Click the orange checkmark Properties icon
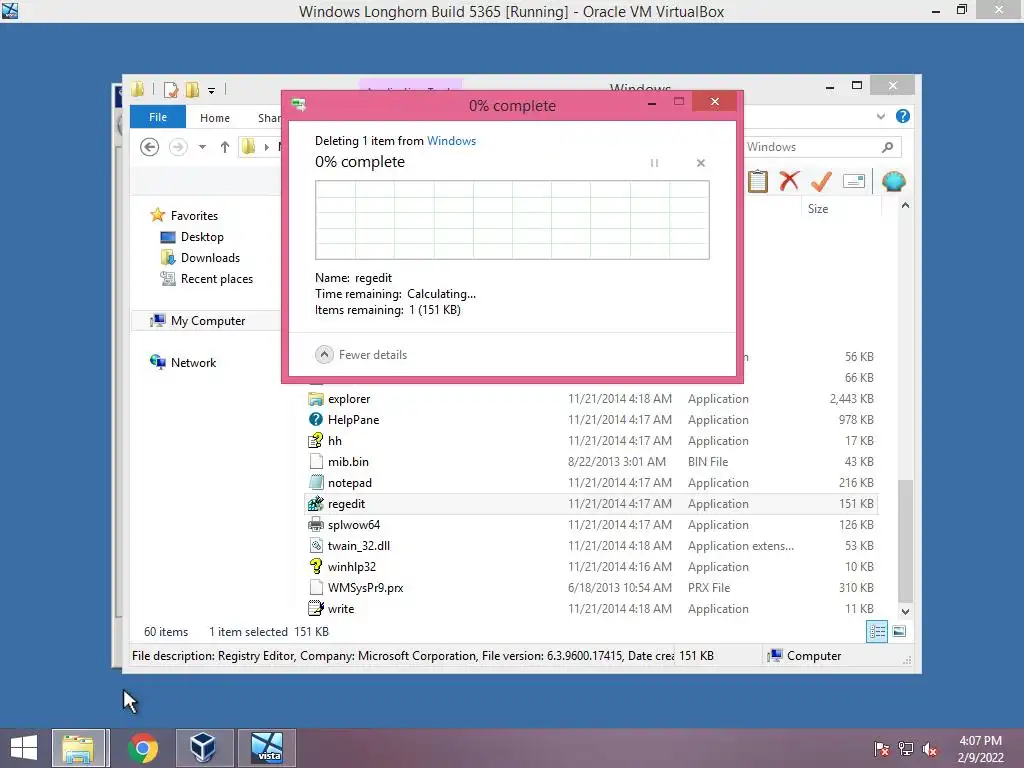The width and height of the screenshot is (1024, 768). [x=821, y=181]
